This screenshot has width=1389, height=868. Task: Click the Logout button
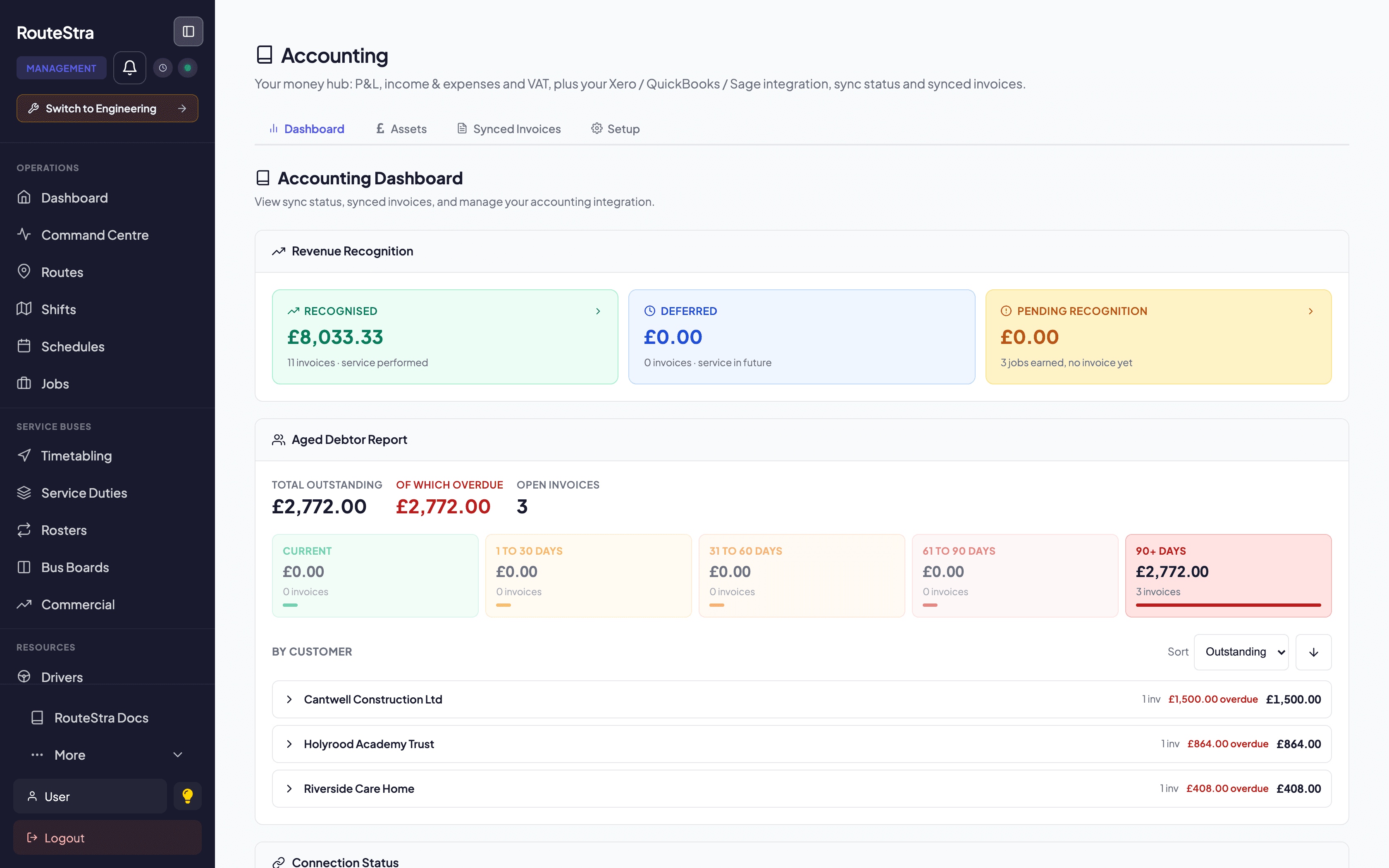click(x=107, y=837)
